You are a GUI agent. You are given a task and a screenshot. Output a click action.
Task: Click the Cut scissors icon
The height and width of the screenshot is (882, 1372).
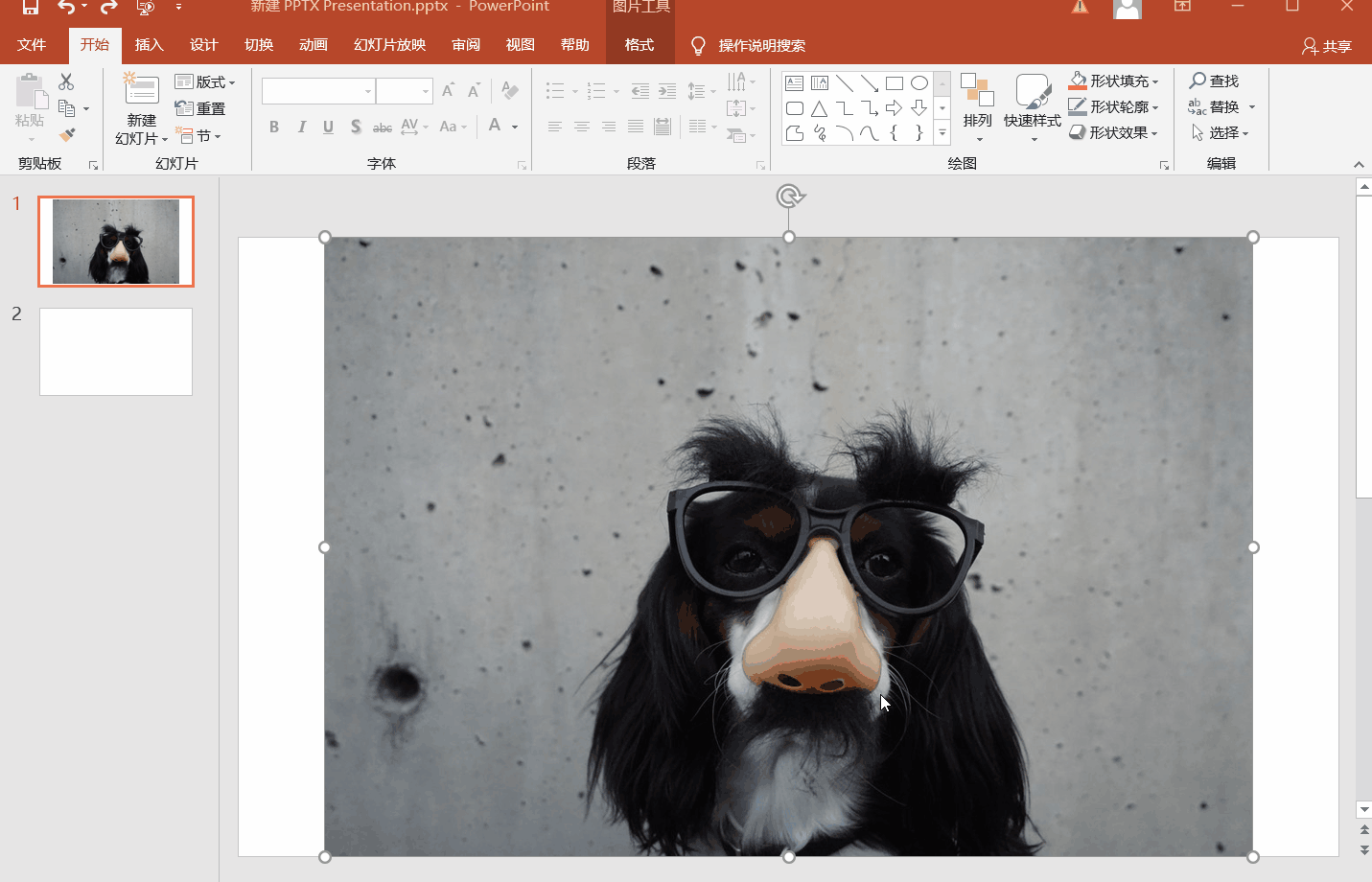click(66, 82)
